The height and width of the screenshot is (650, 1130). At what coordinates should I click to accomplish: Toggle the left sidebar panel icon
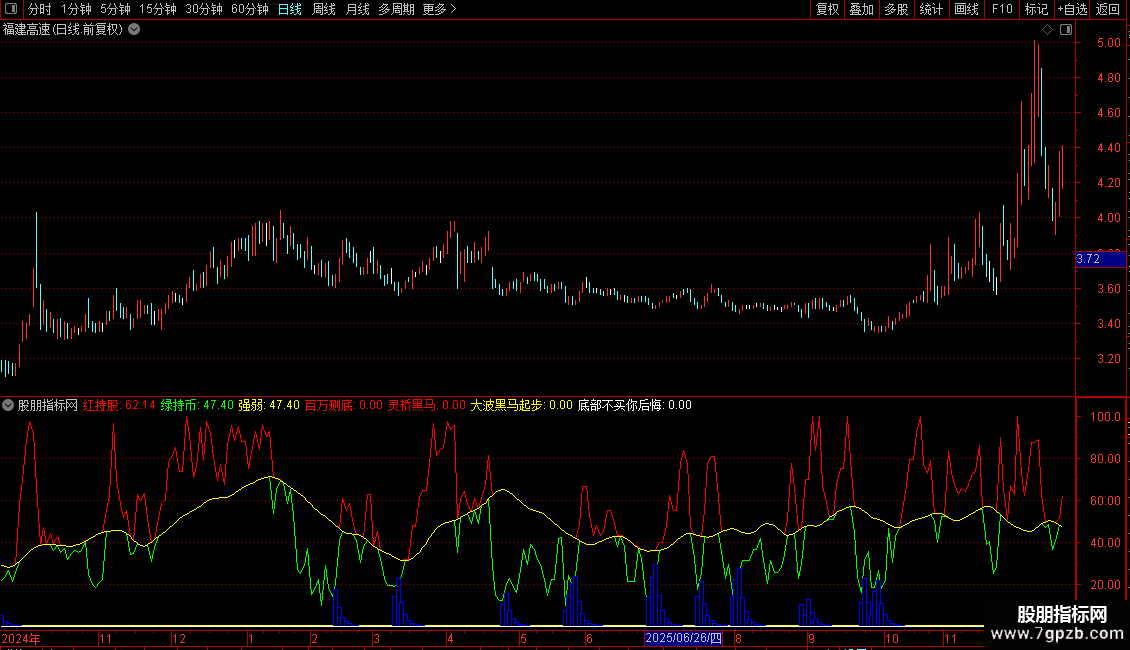(10, 10)
